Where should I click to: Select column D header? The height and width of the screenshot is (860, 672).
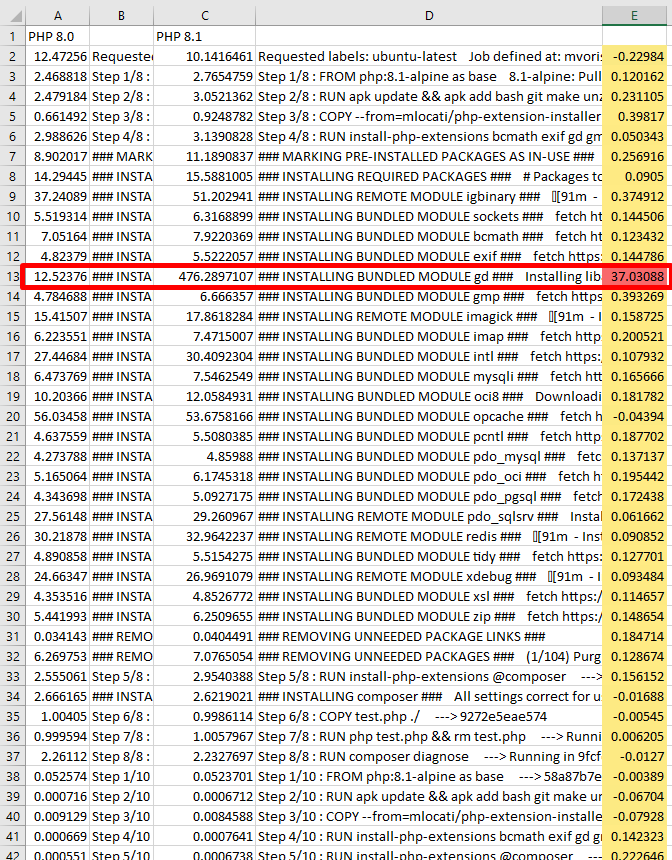[x=429, y=16]
